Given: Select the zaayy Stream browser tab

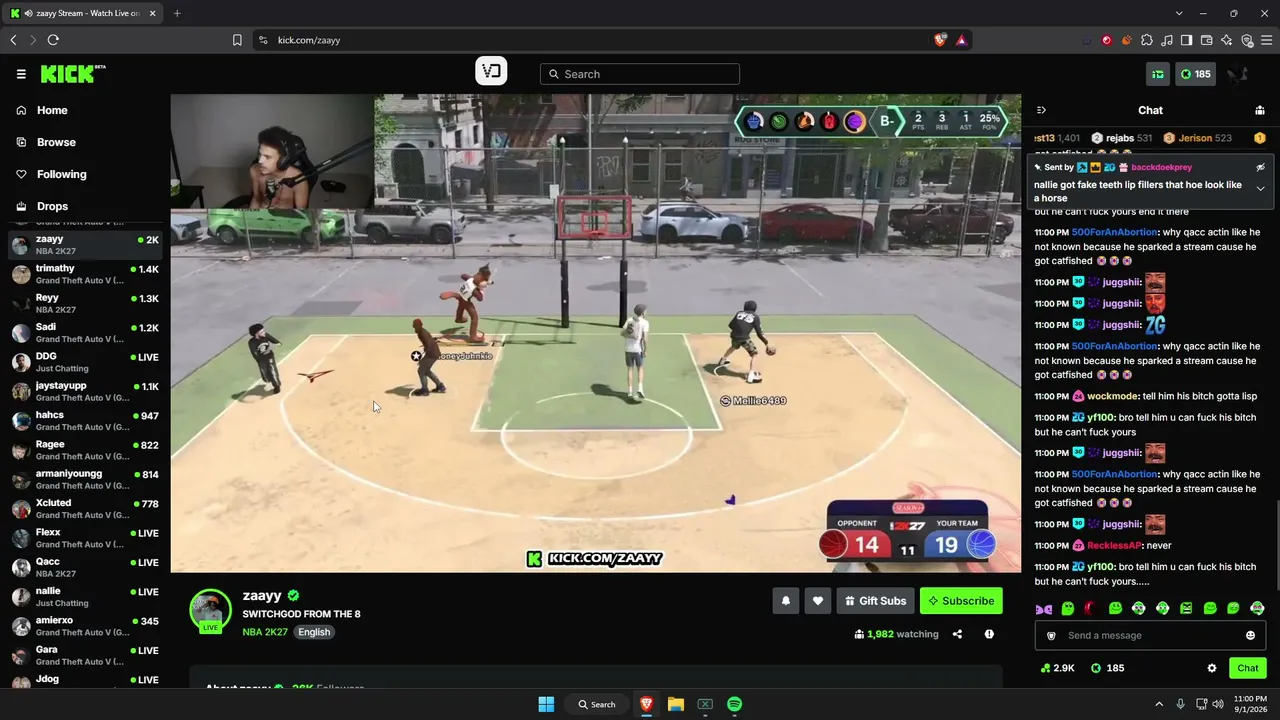Looking at the screenshot, I should [x=84, y=13].
